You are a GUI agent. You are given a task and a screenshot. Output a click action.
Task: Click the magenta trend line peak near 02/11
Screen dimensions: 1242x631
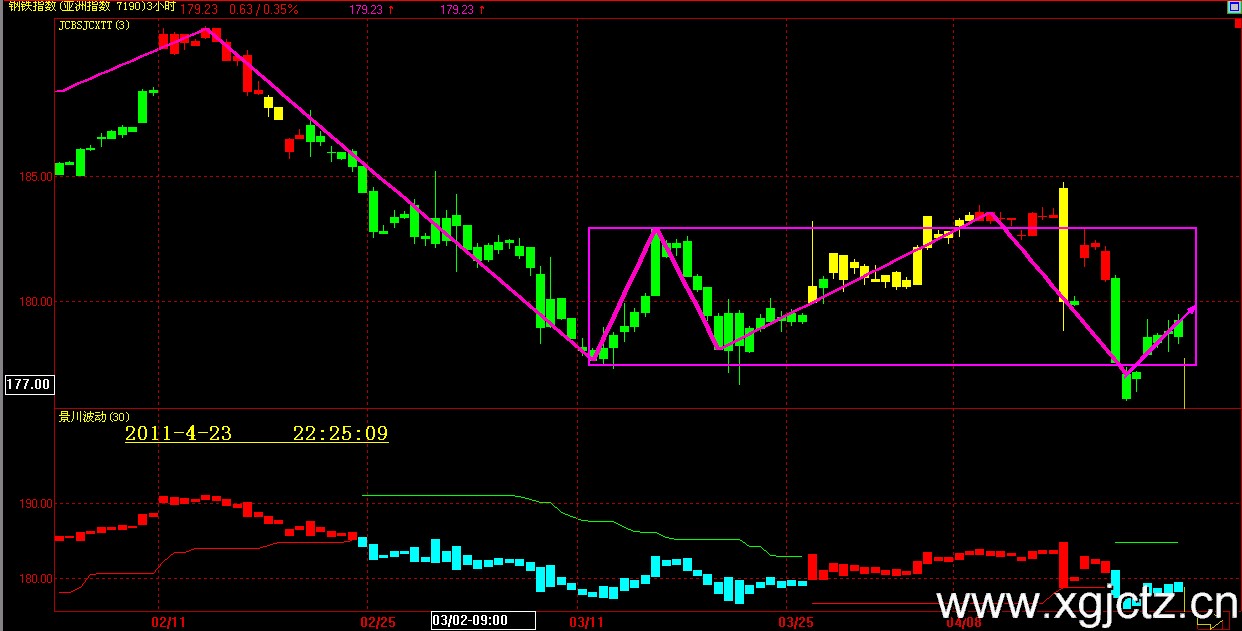(208, 30)
